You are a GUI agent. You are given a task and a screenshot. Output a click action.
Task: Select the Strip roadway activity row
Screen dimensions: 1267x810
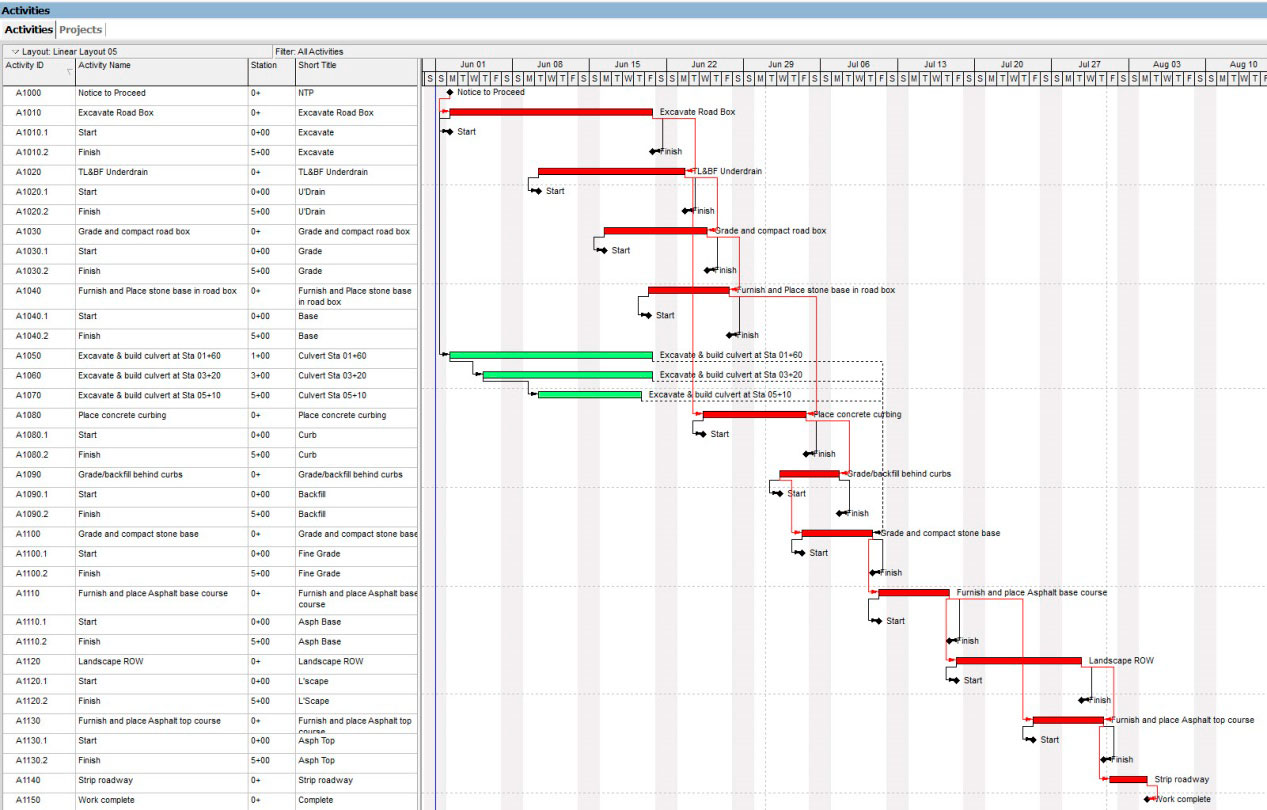point(150,780)
